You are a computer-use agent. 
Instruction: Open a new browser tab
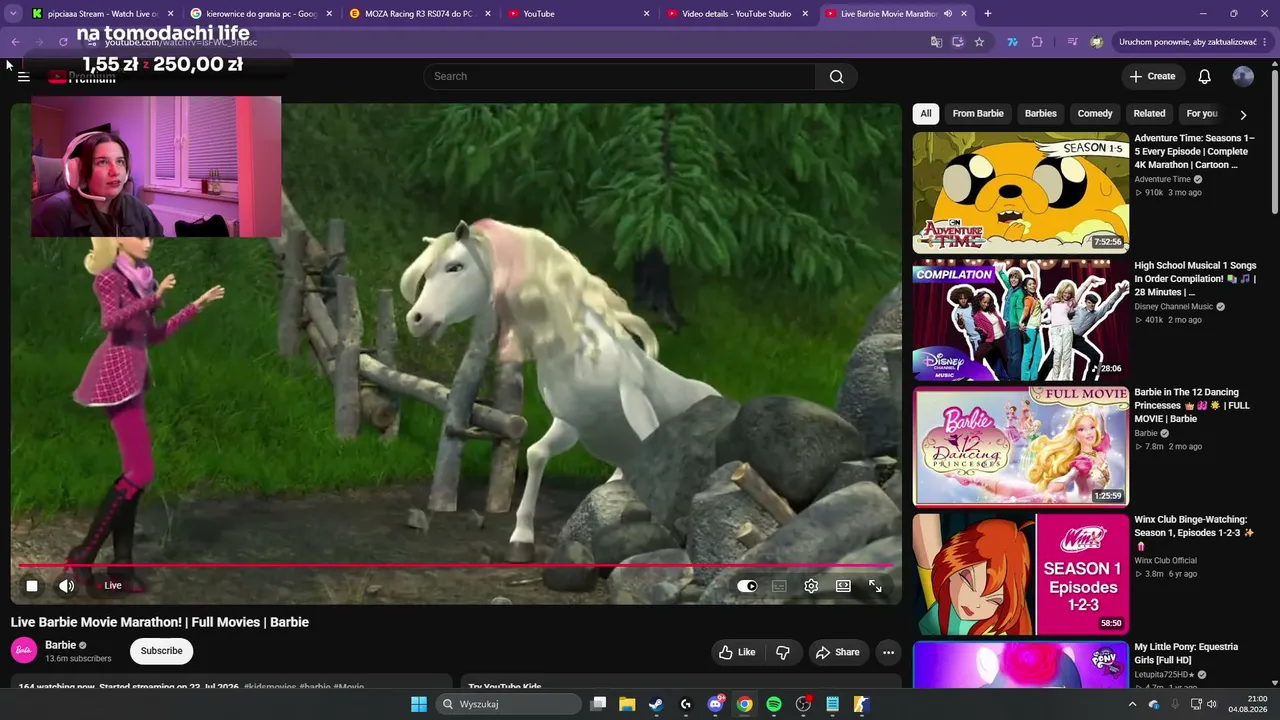pyautogui.click(x=988, y=14)
